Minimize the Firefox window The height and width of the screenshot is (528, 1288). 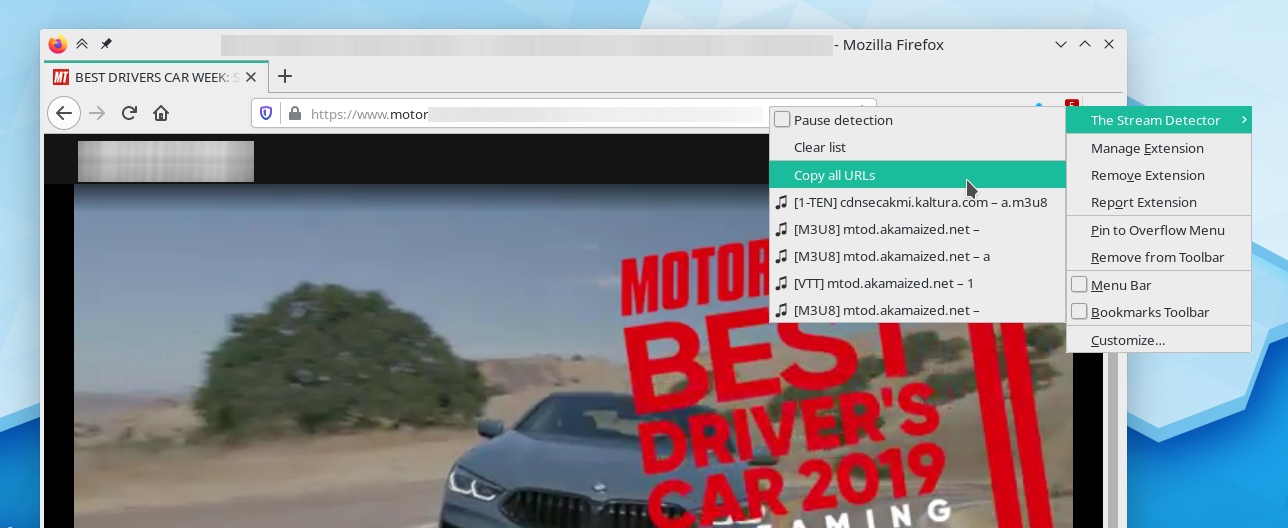point(1061,44)
